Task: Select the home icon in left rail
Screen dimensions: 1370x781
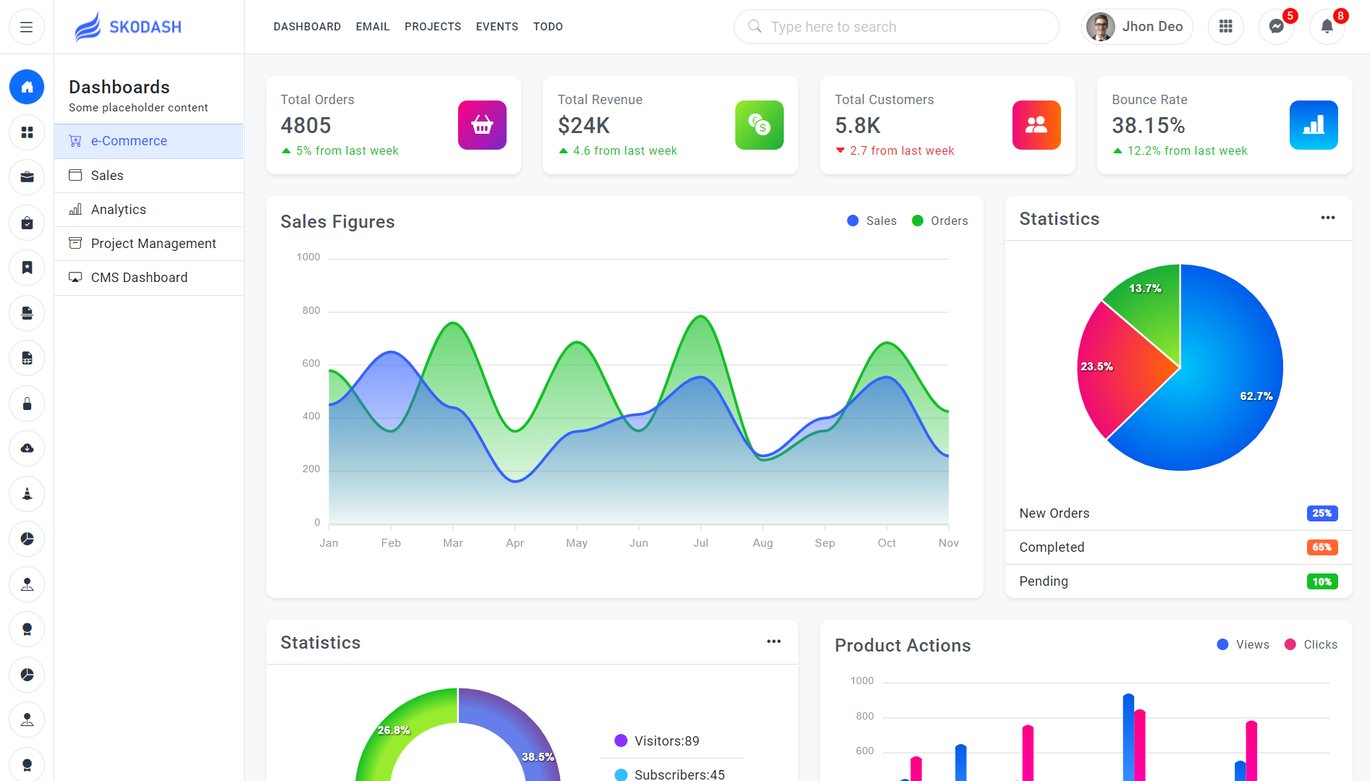Action: point(27,87)
